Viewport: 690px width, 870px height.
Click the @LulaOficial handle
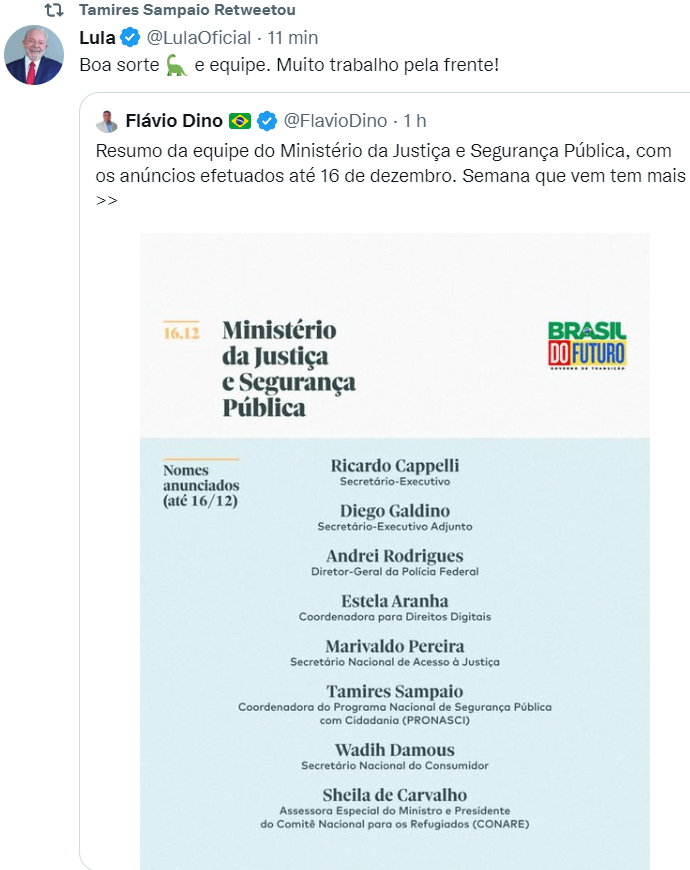[x=199, y=38]
